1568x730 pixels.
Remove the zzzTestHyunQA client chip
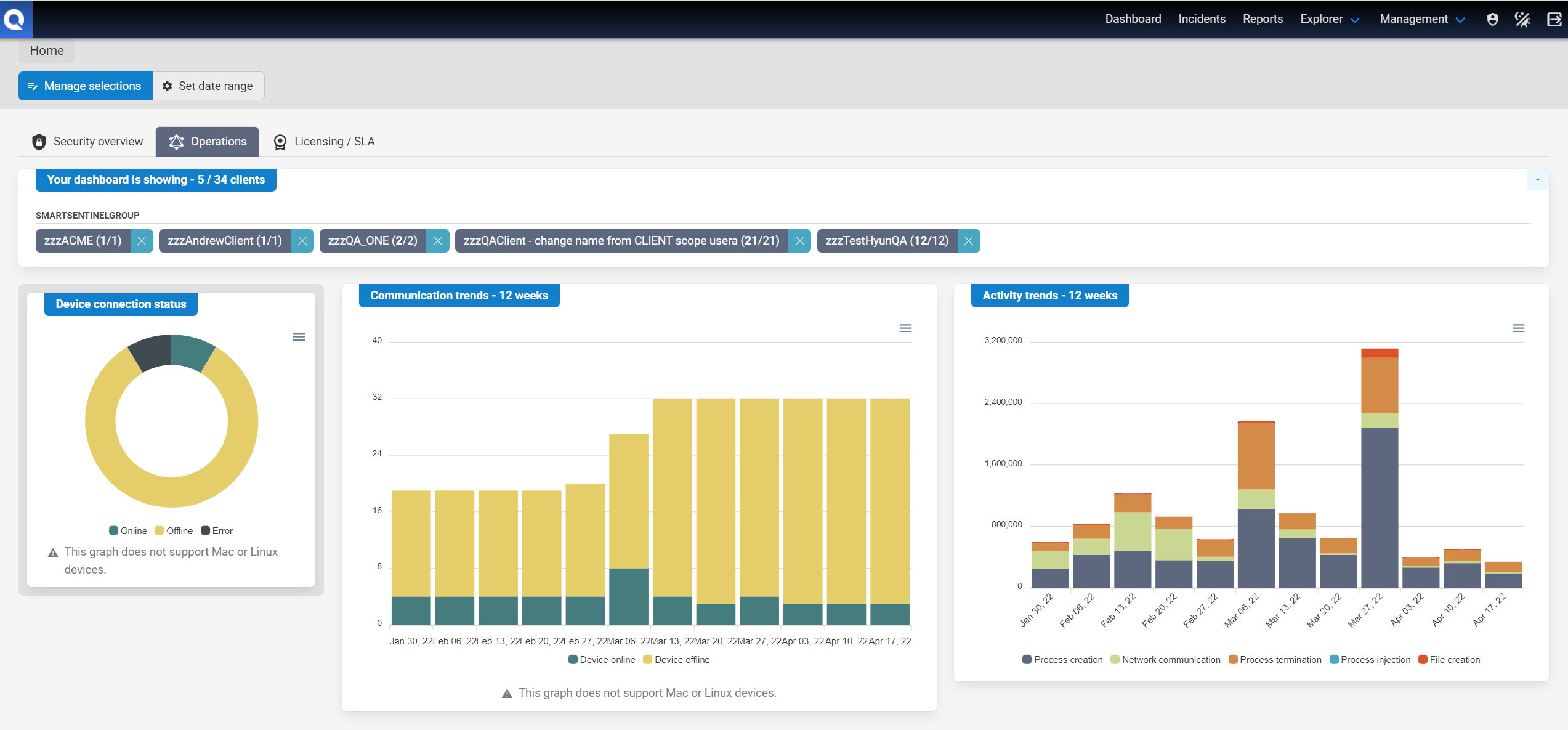[x=969, y=241]
